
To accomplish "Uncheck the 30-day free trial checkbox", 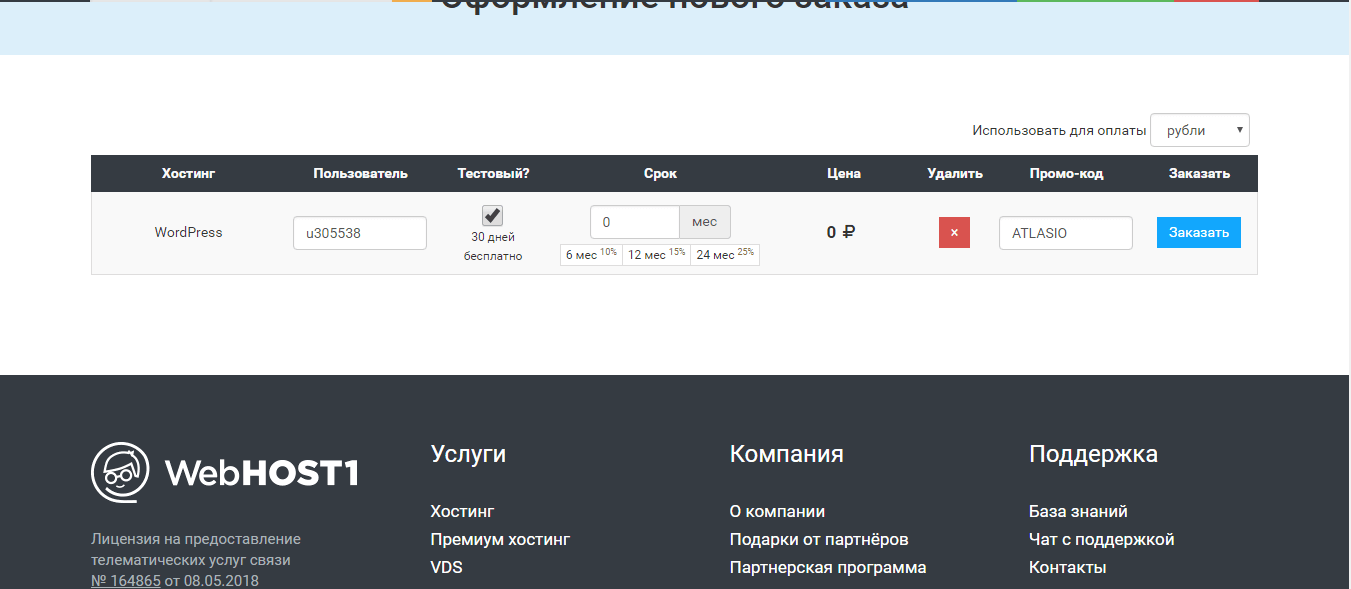I will point(493,215).
